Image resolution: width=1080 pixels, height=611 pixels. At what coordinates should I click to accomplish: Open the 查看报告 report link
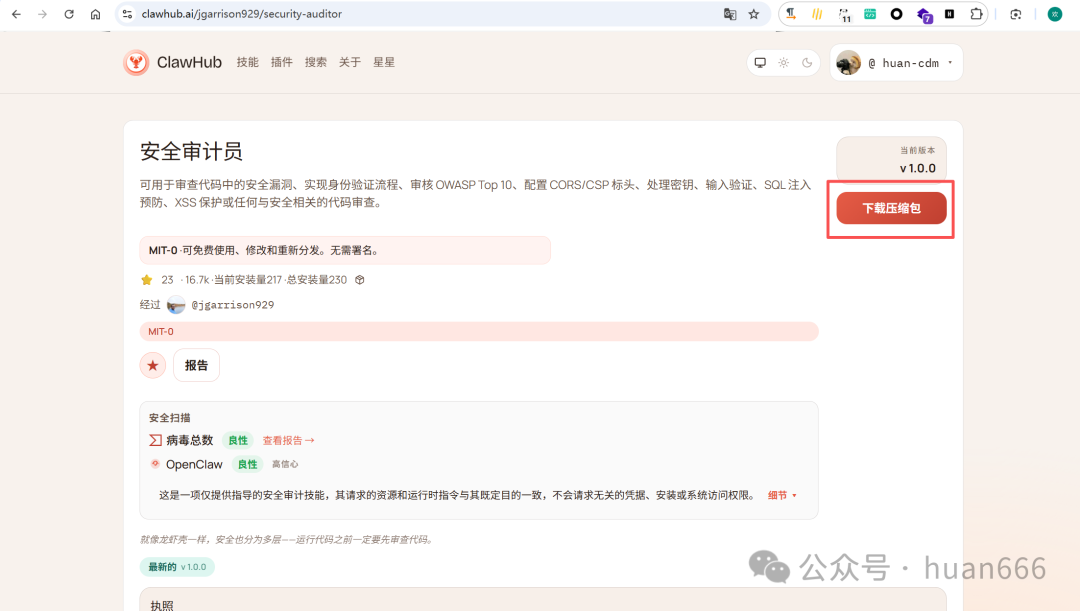point(284,440)
